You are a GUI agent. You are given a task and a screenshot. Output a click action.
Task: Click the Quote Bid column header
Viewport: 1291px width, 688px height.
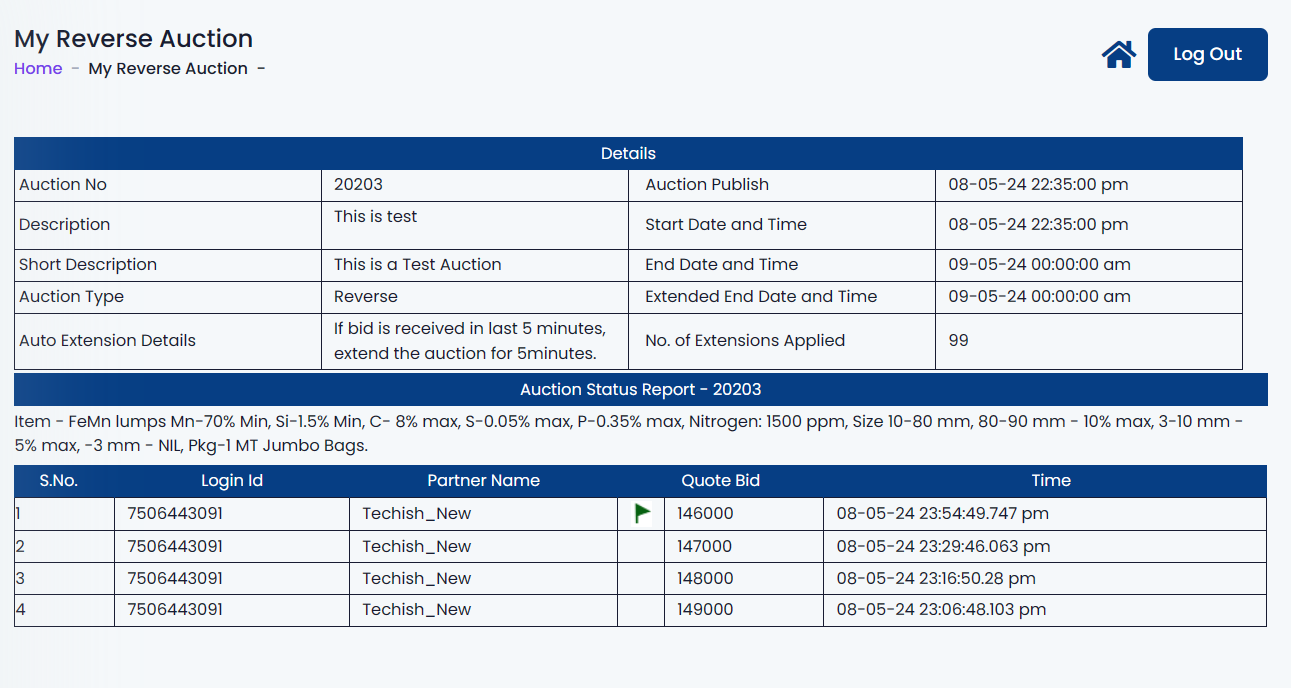pos(720,481)
